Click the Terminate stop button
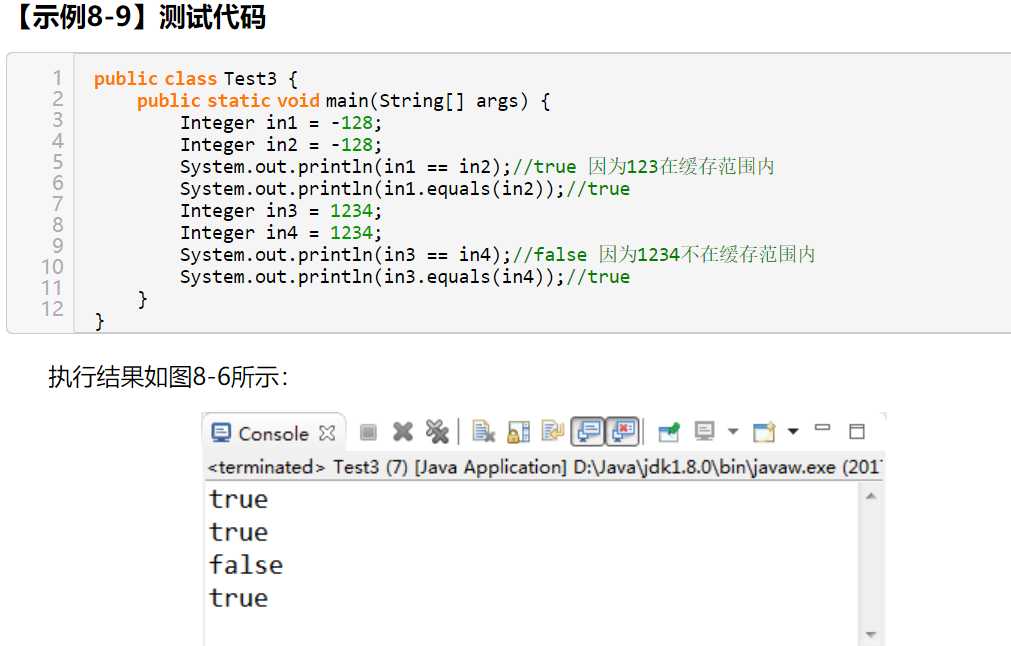 pos(368,431)
